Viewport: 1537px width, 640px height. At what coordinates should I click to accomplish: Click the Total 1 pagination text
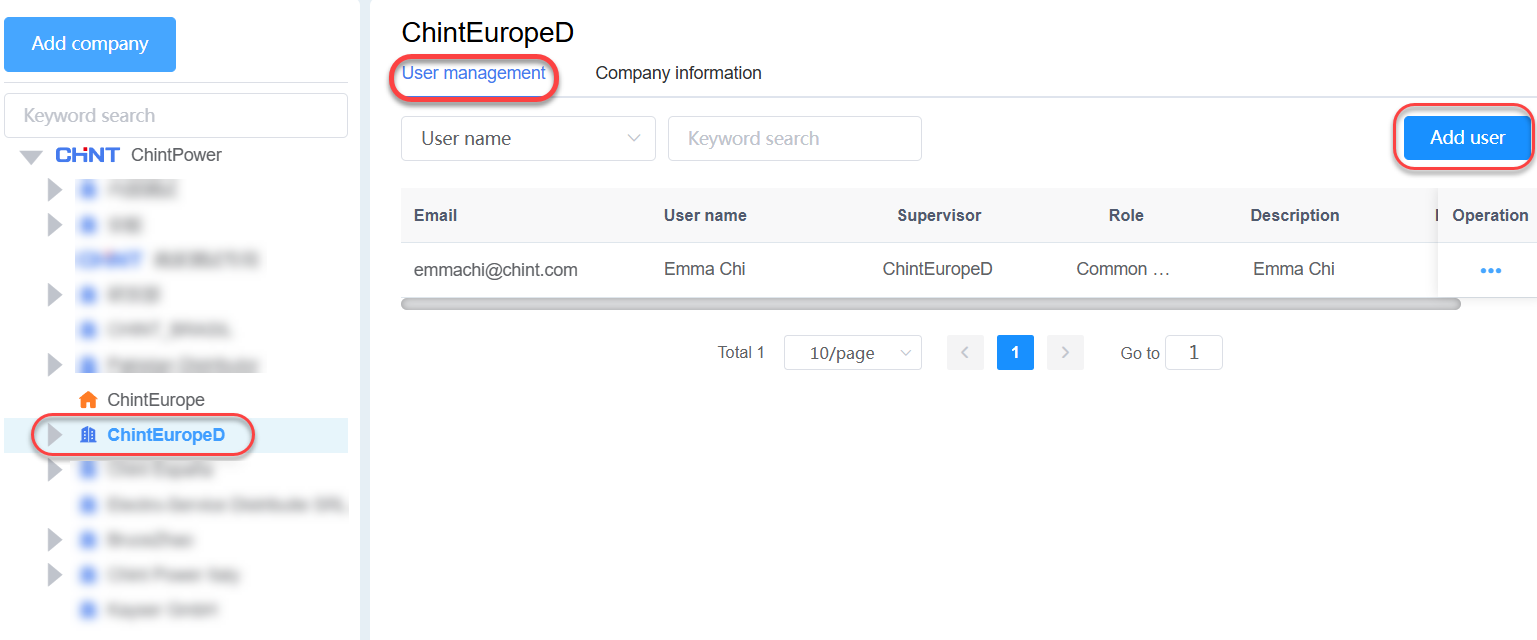tap(741, 352)
